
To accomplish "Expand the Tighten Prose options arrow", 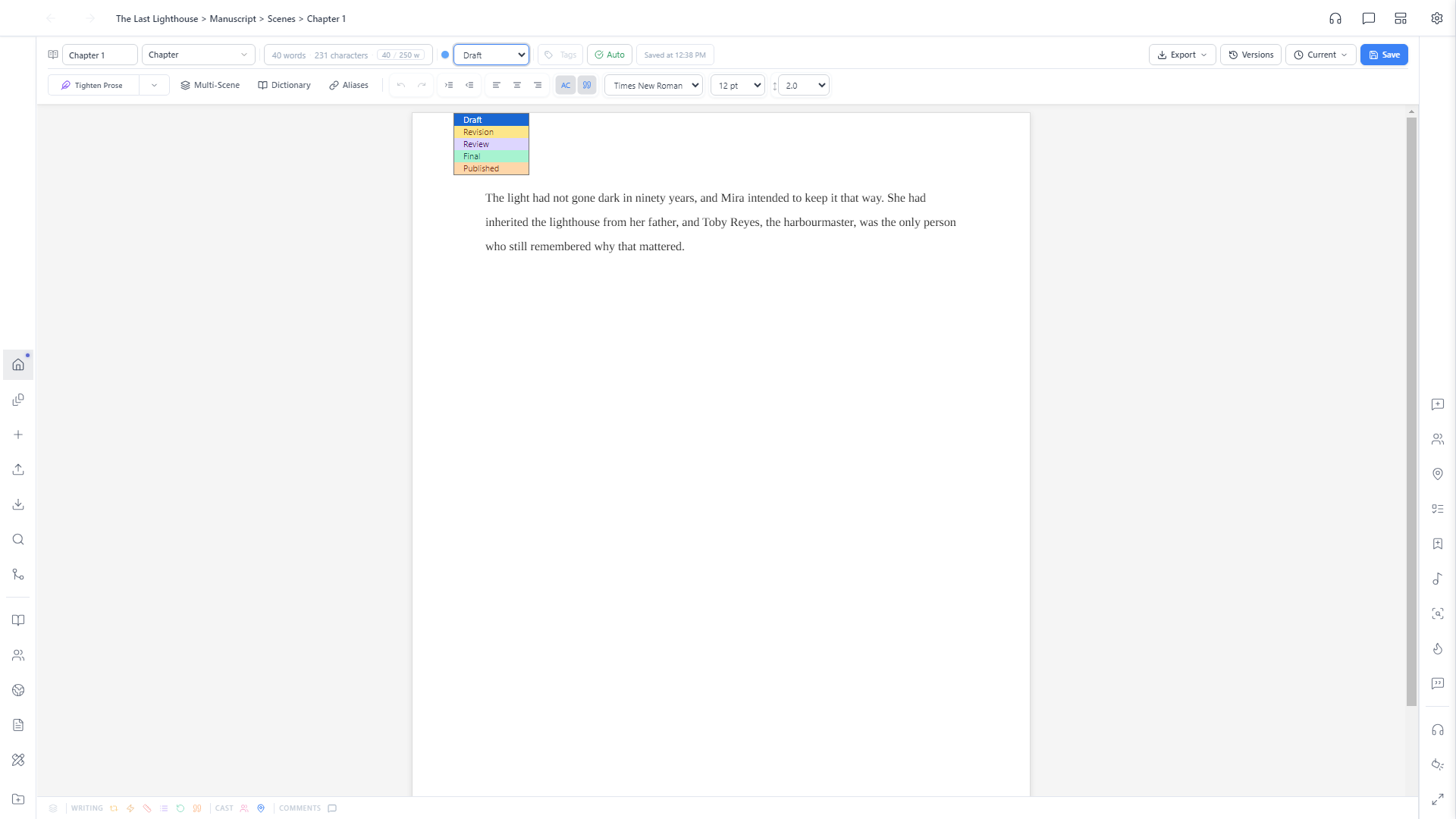I will point(154,85).
